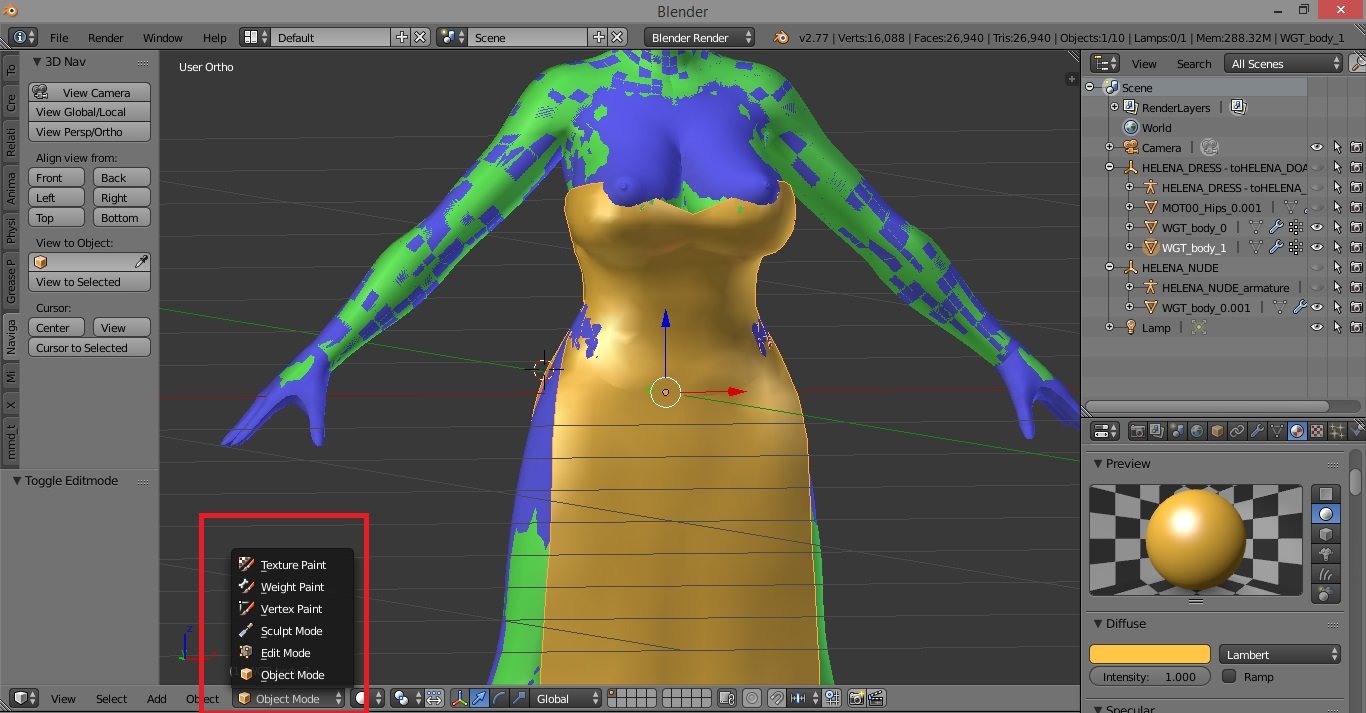This screenshot has width=1366, height=713.
Task: Click the OpenGL render image camera icon
Action: pyautogui.click(x=857, y=698)
